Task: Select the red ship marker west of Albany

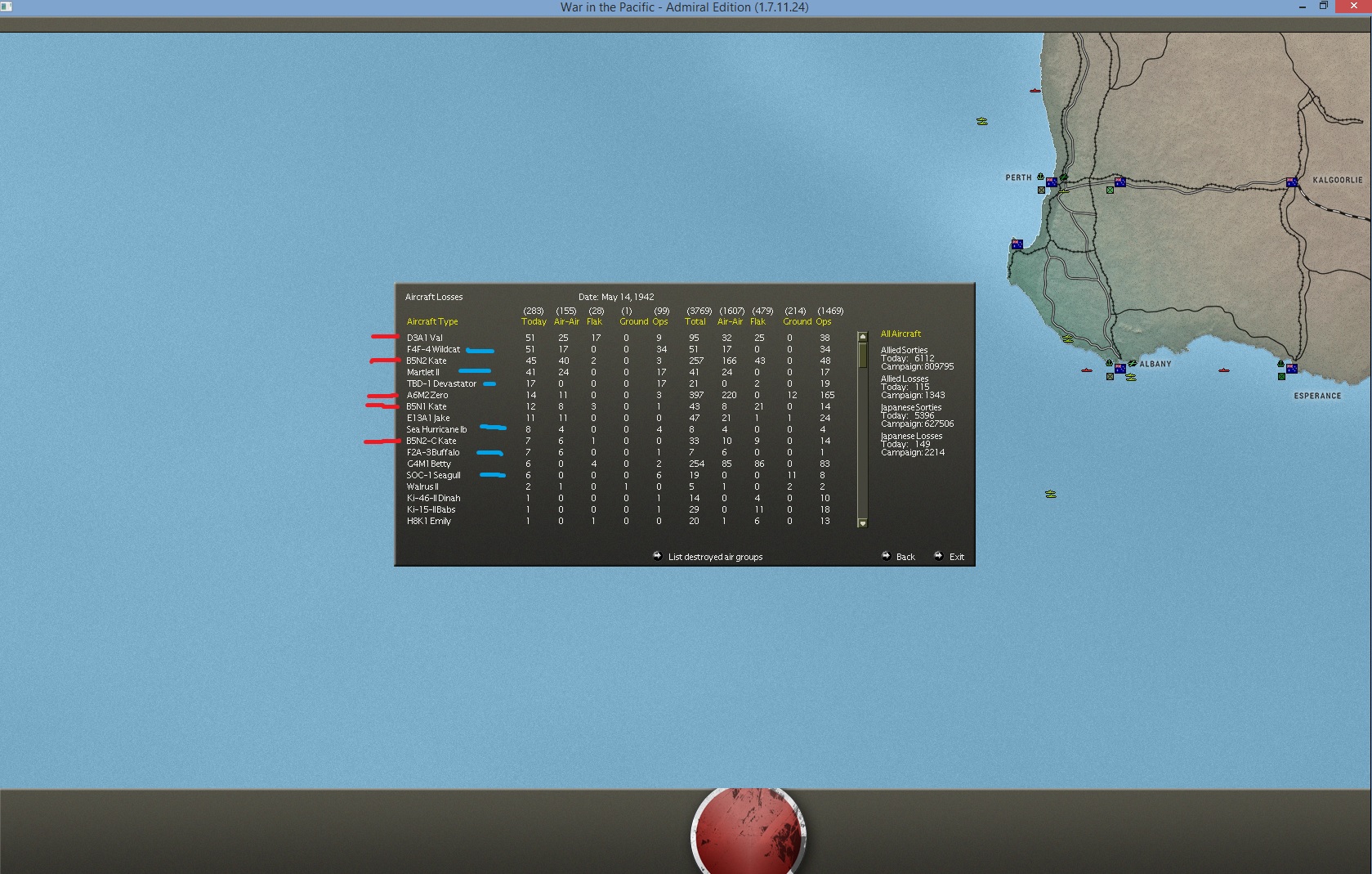Action: 1087,370
